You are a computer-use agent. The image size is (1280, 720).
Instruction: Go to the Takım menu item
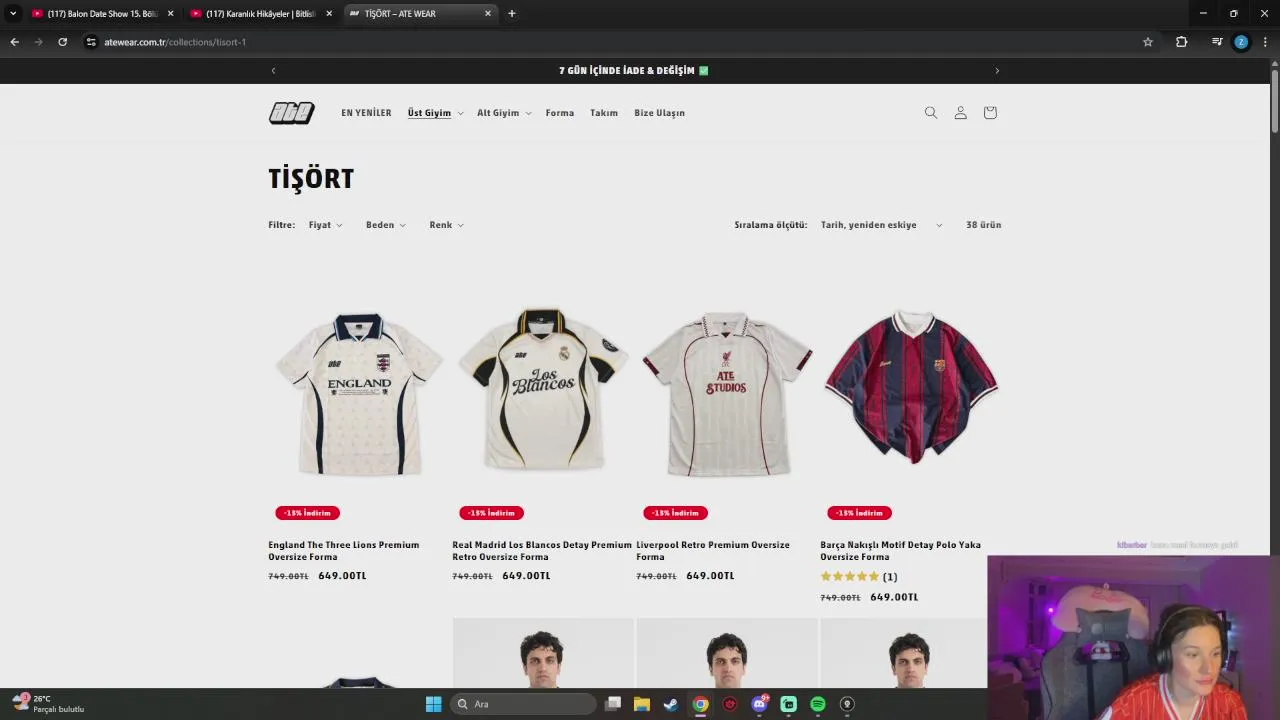(604, 113)
